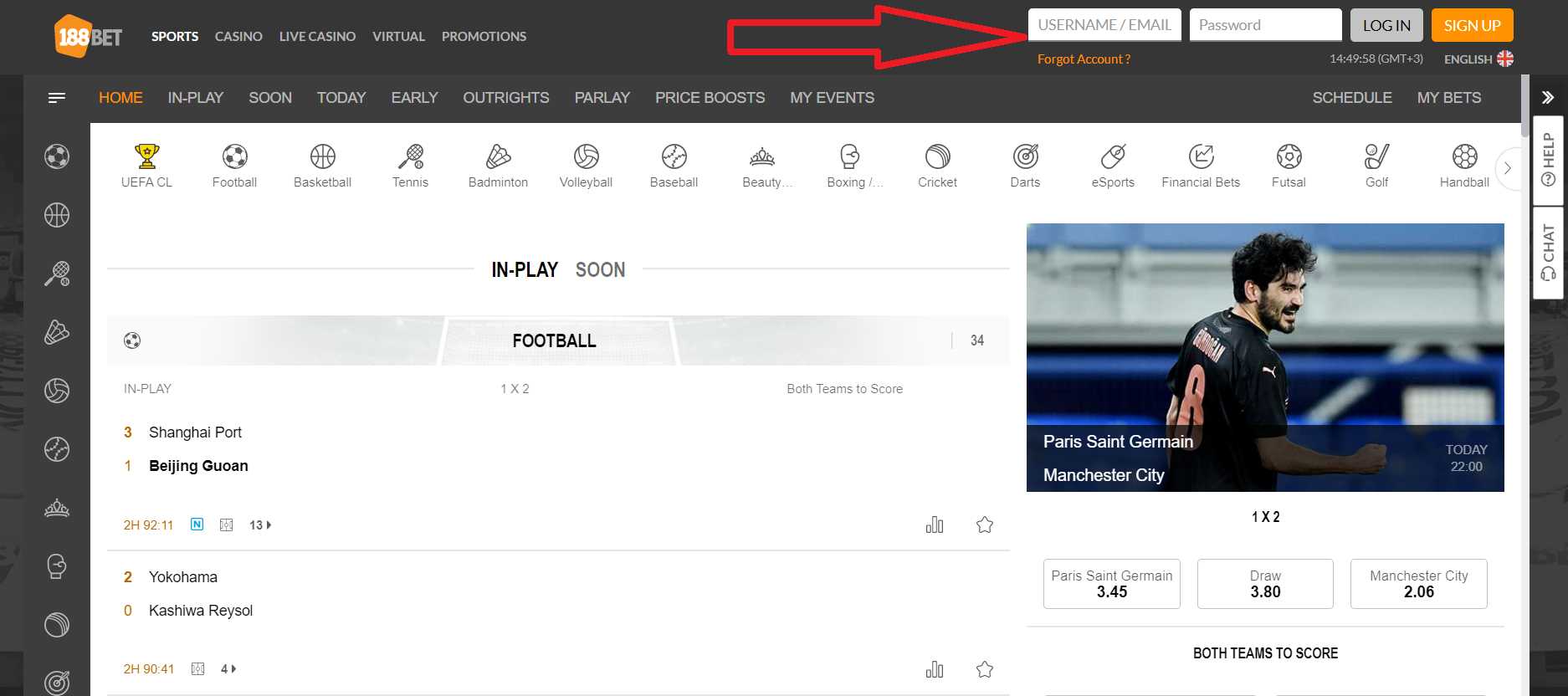
Task: Open the PSG vs Manchester City banner
Action: [1265, 357]
